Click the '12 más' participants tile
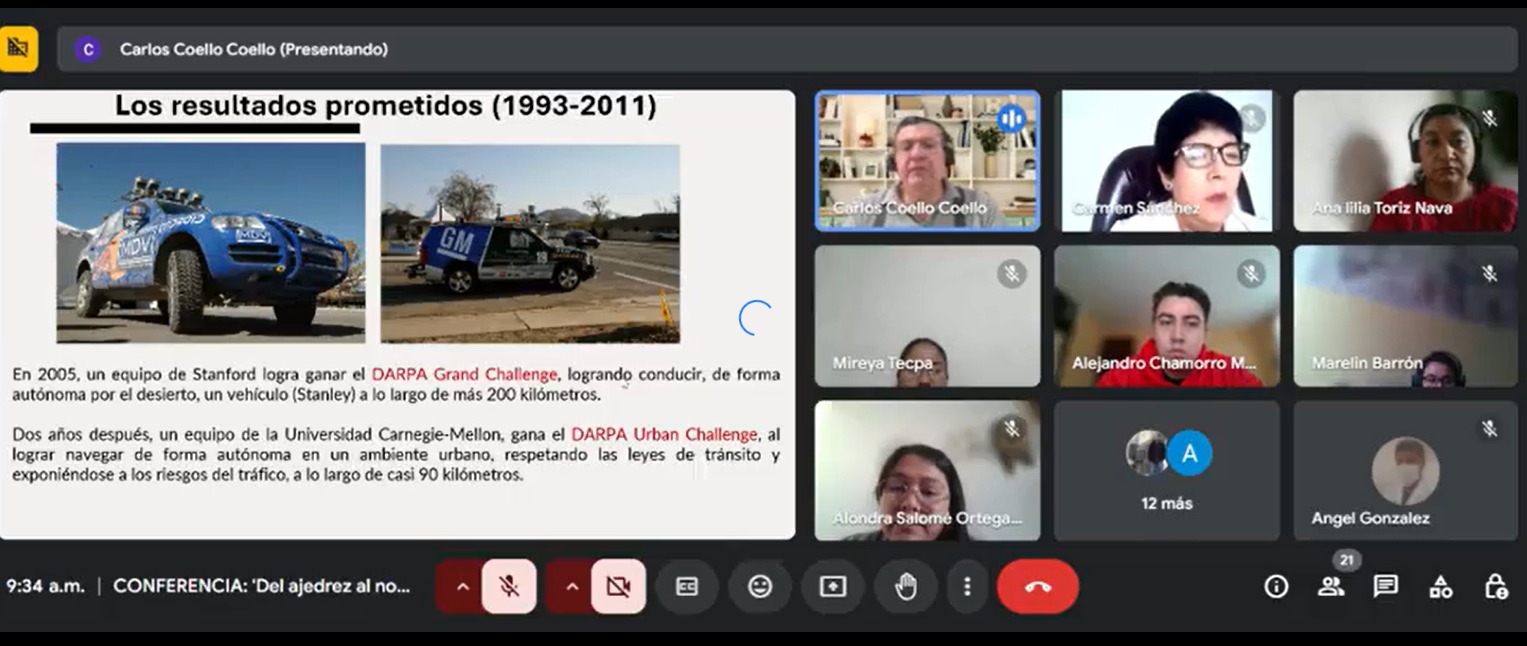The height and width of the screenshot is (646, 1527). click(1166, 470)
